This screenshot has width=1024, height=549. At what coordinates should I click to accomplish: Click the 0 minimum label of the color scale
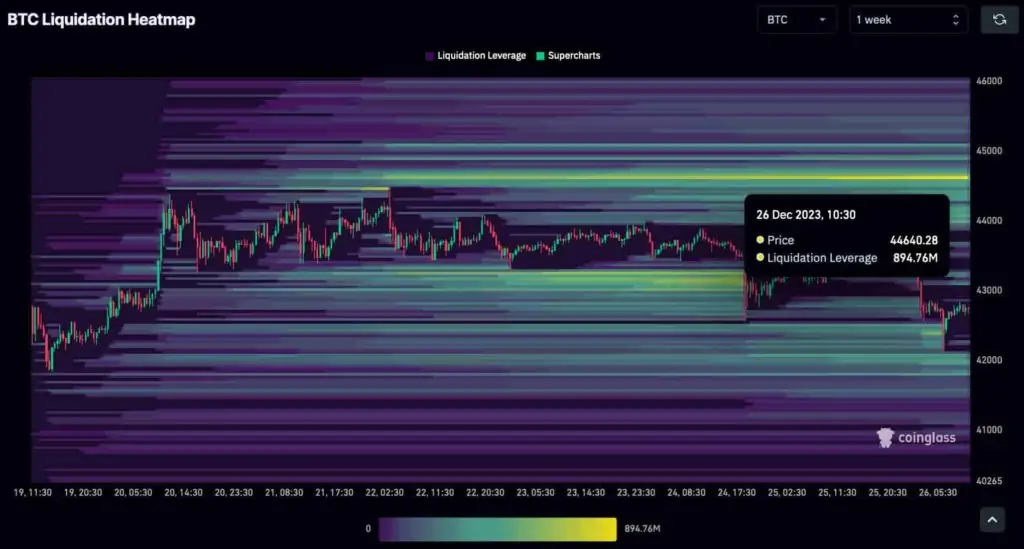(x=368, y=529)
